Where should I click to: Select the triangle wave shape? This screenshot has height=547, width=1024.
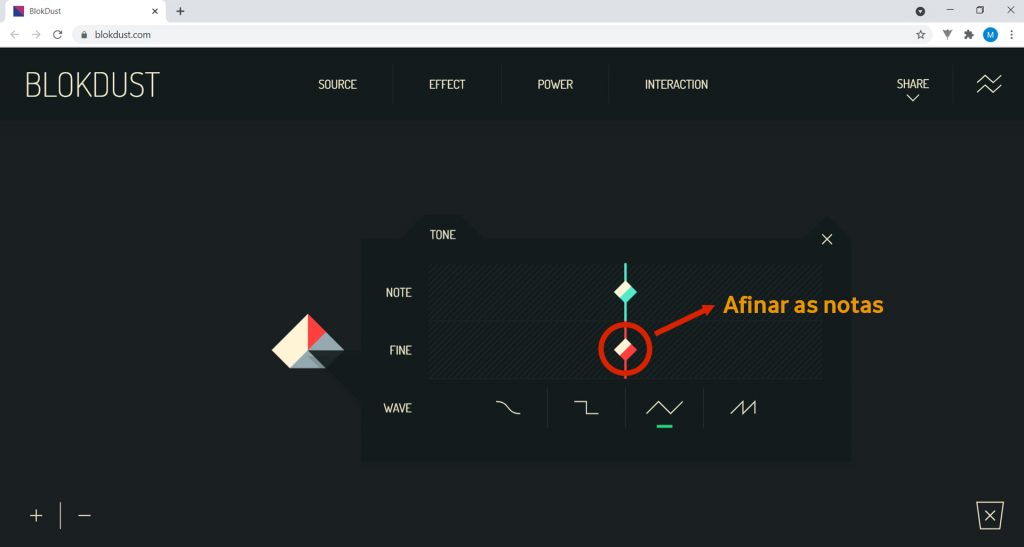click(664, 408)
